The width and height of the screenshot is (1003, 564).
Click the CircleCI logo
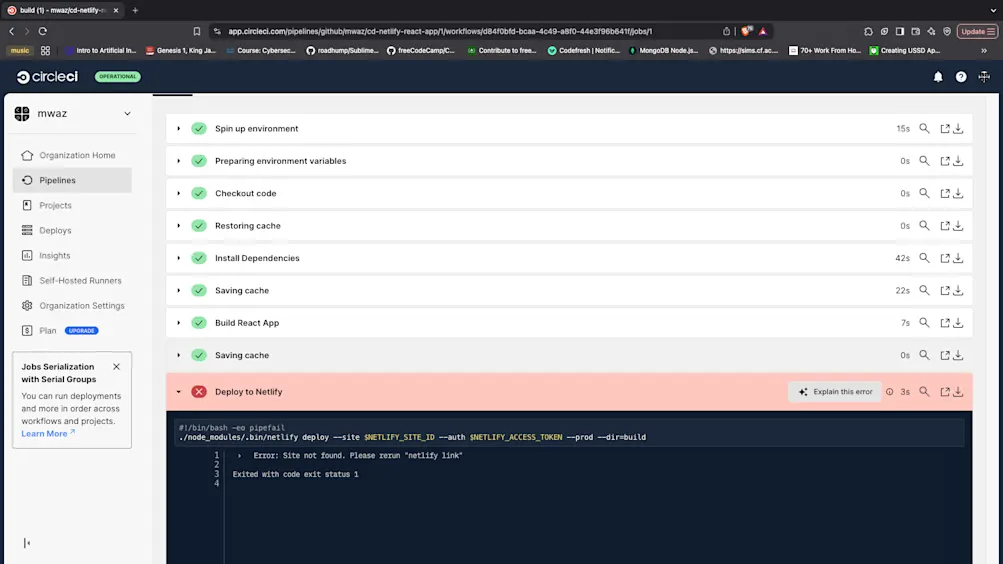tap(47, 77)
